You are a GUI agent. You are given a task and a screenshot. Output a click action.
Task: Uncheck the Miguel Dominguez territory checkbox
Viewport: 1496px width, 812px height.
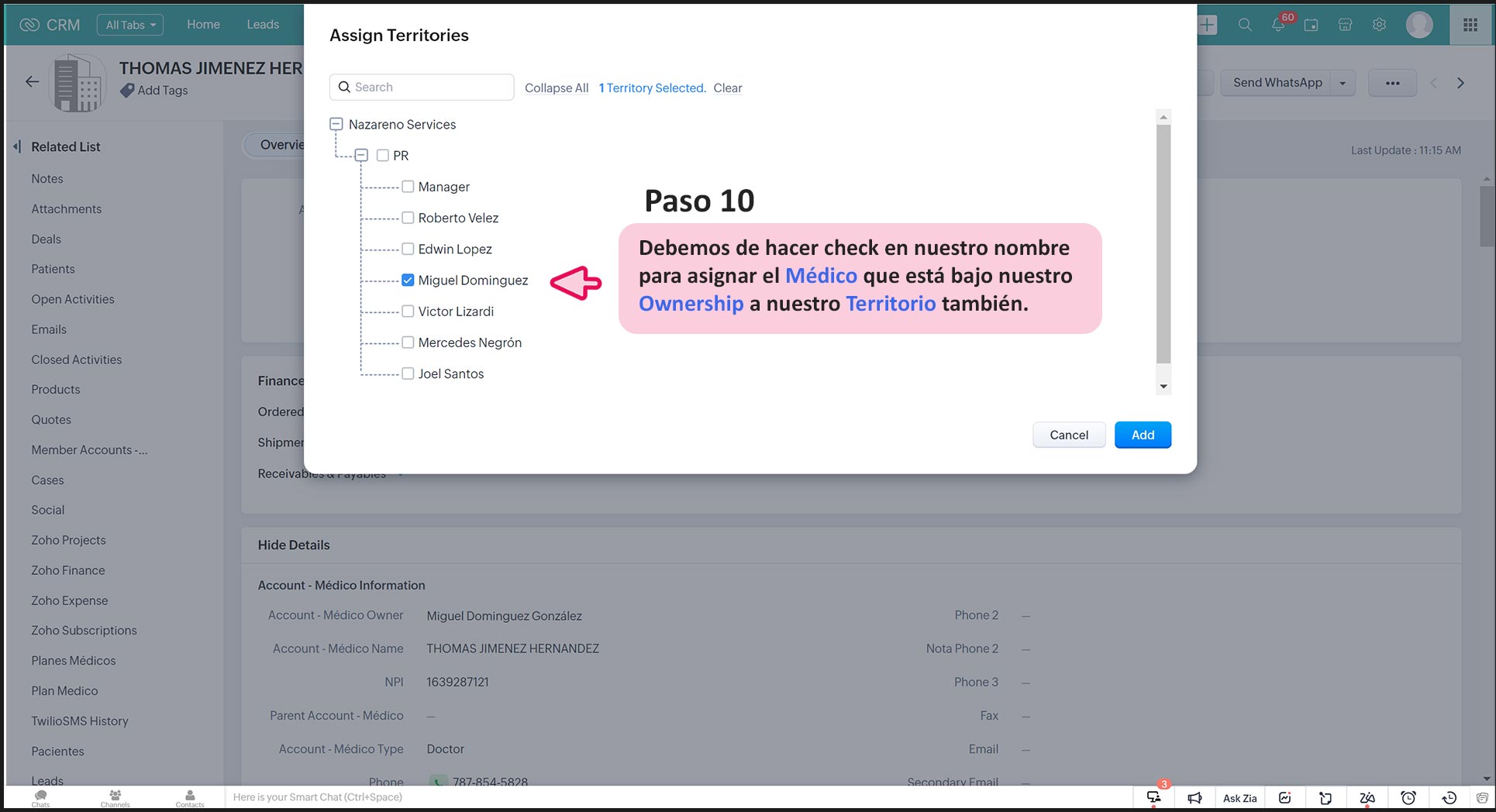click(408, 280)
